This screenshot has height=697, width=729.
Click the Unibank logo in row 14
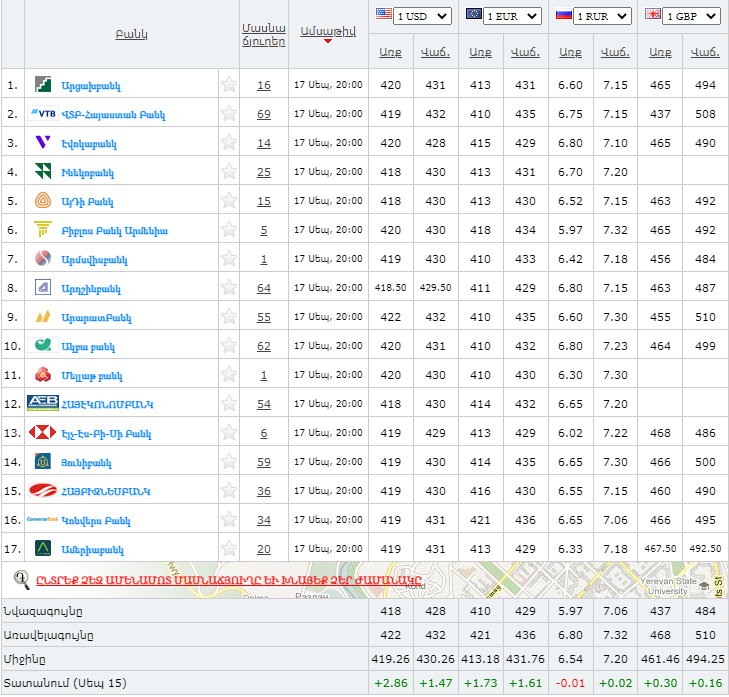tap(43, 461)
